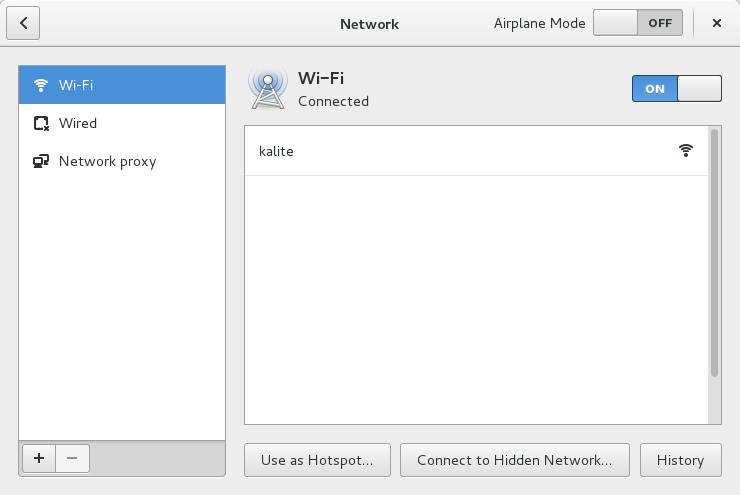Turn off the Wi-Fi switch
The width and height of the screenshot is (740, 495).
pos(676,89)
